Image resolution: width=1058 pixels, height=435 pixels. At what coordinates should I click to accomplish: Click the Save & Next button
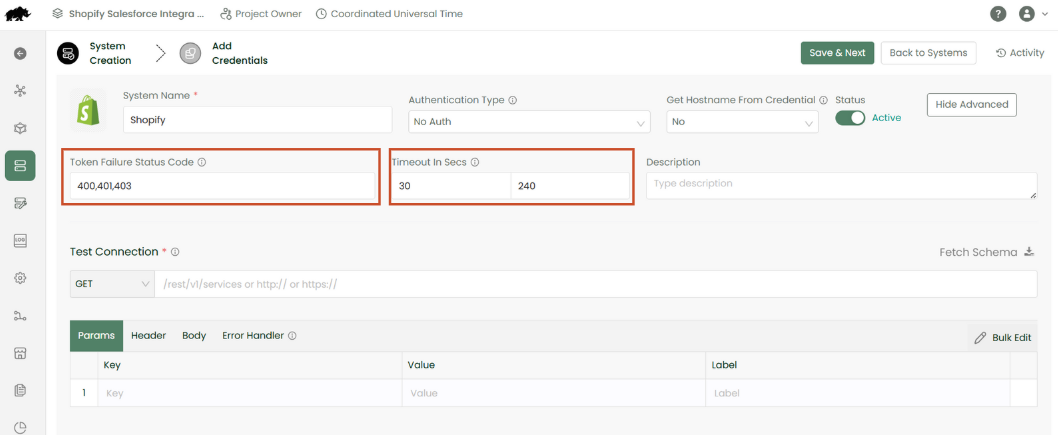click(x=837, y=53)
